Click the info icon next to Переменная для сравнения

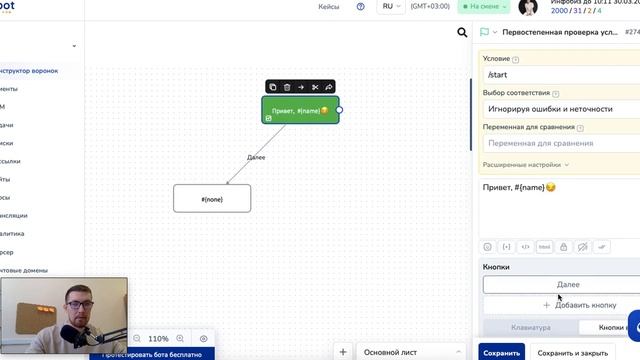pyautogui.click(x=580, y=128)
